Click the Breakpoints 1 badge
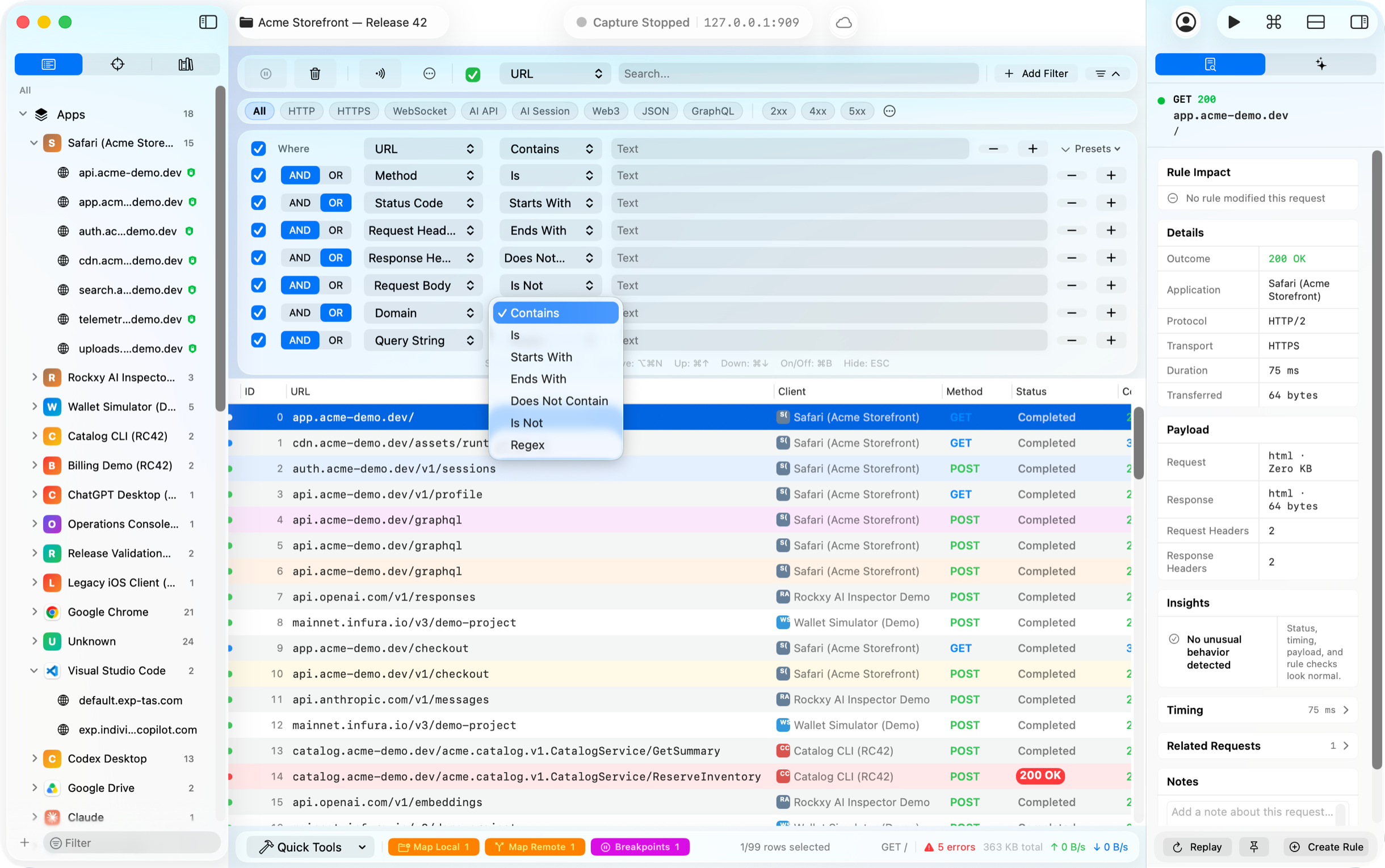The image size is (1385, 868). tap(640, 847)
